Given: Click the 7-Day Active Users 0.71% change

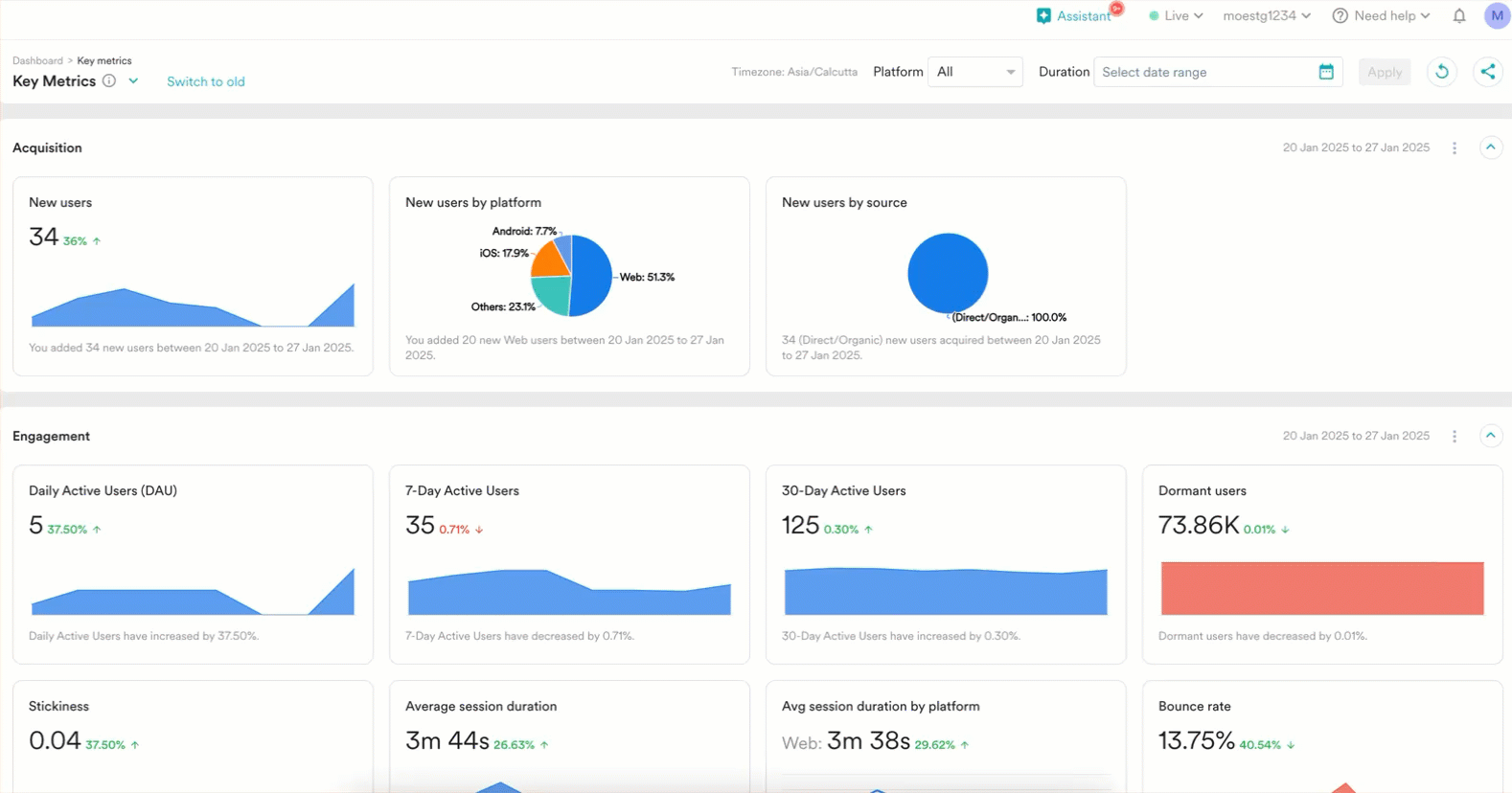Looking at the screenshot, I should pos(461,529).
